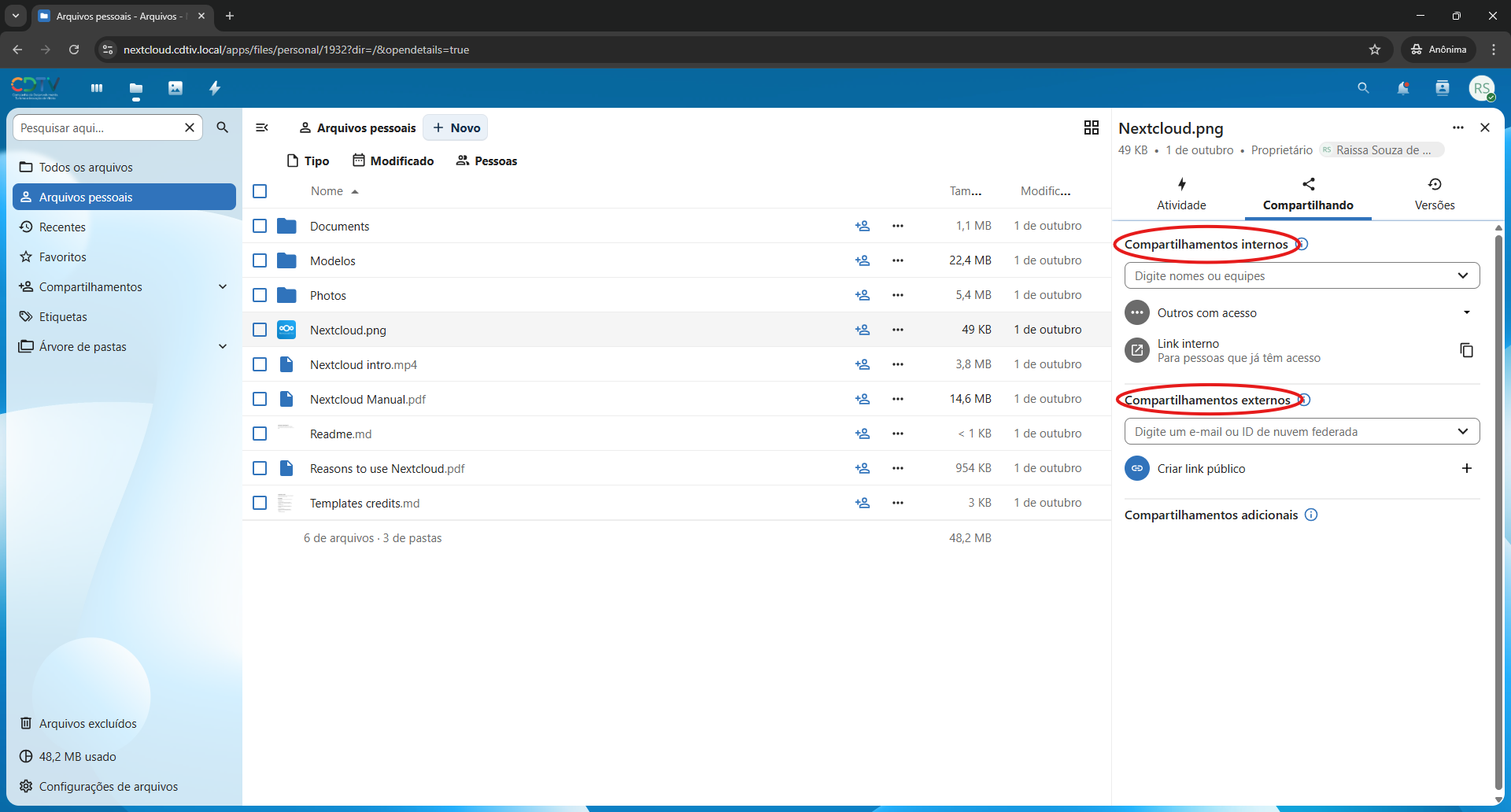Screen dimensions: 1511x812
Task: Open the Atividade tab
Action: point(1180,194)
